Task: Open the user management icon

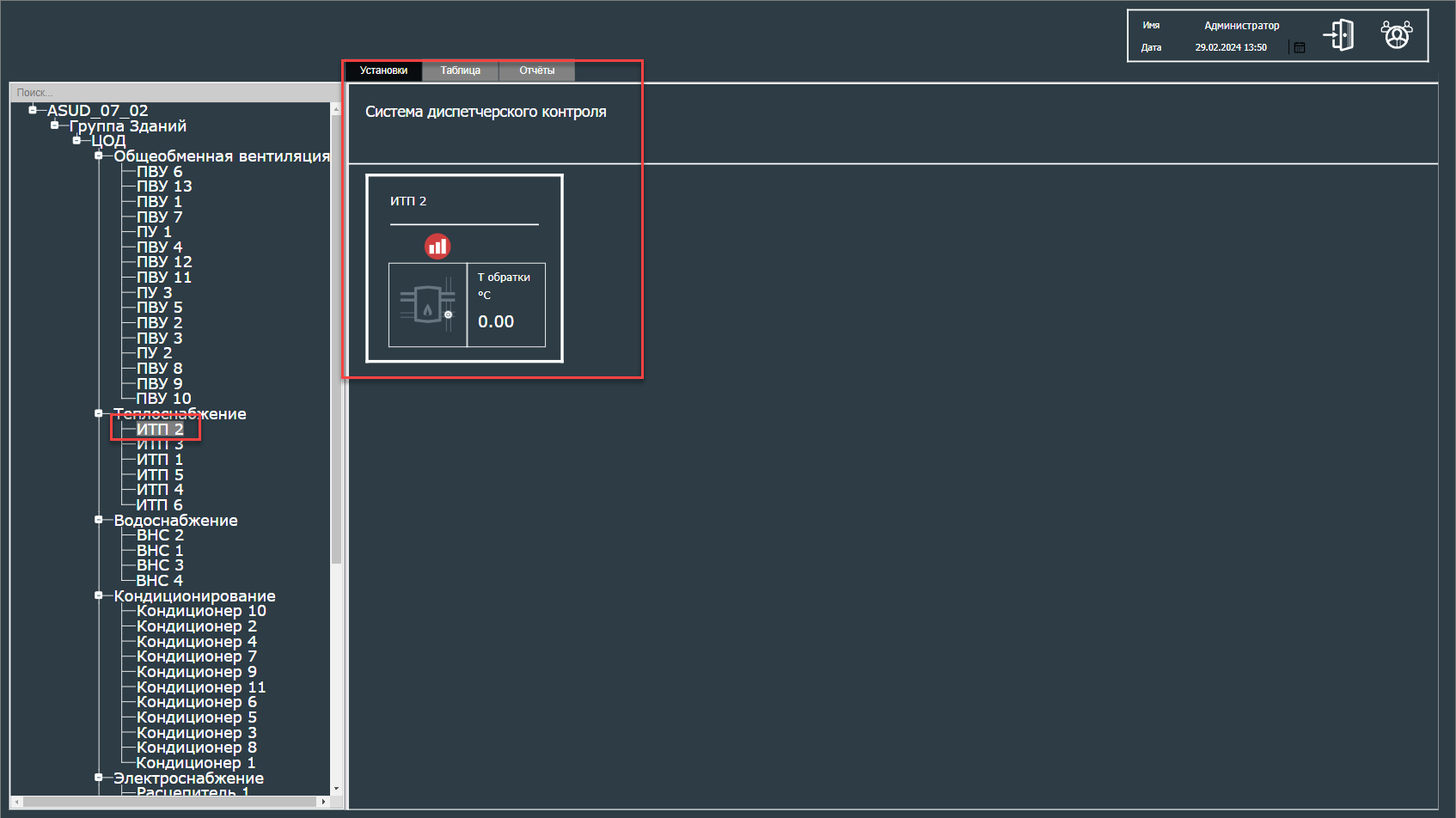Action: [x=1396, y=35]
